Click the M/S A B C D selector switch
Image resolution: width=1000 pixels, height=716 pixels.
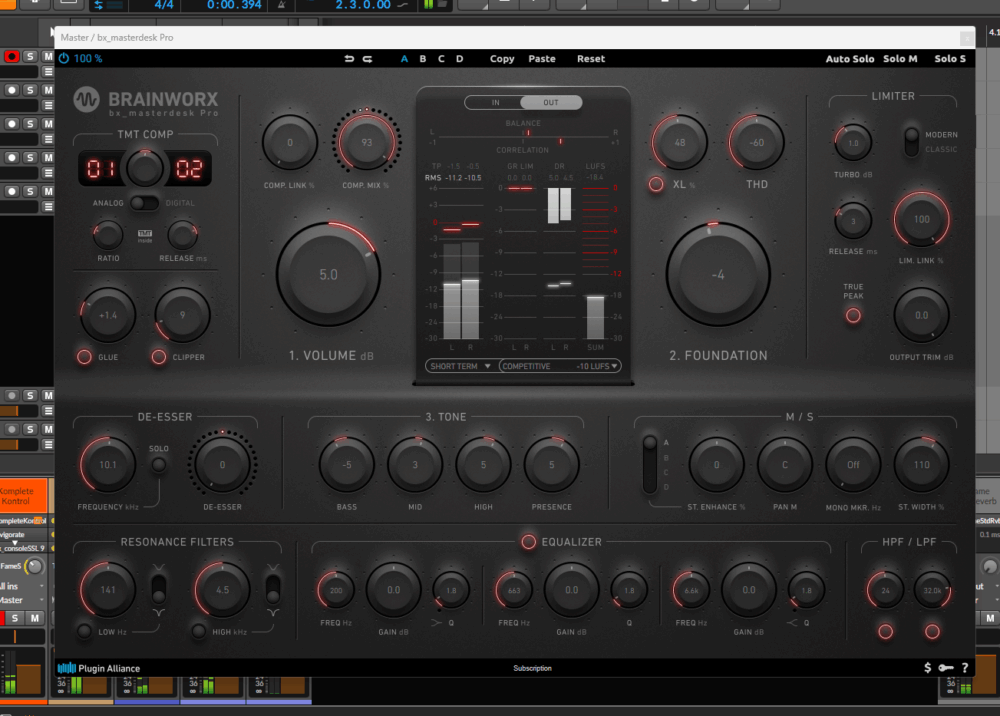tap(650, 464)
